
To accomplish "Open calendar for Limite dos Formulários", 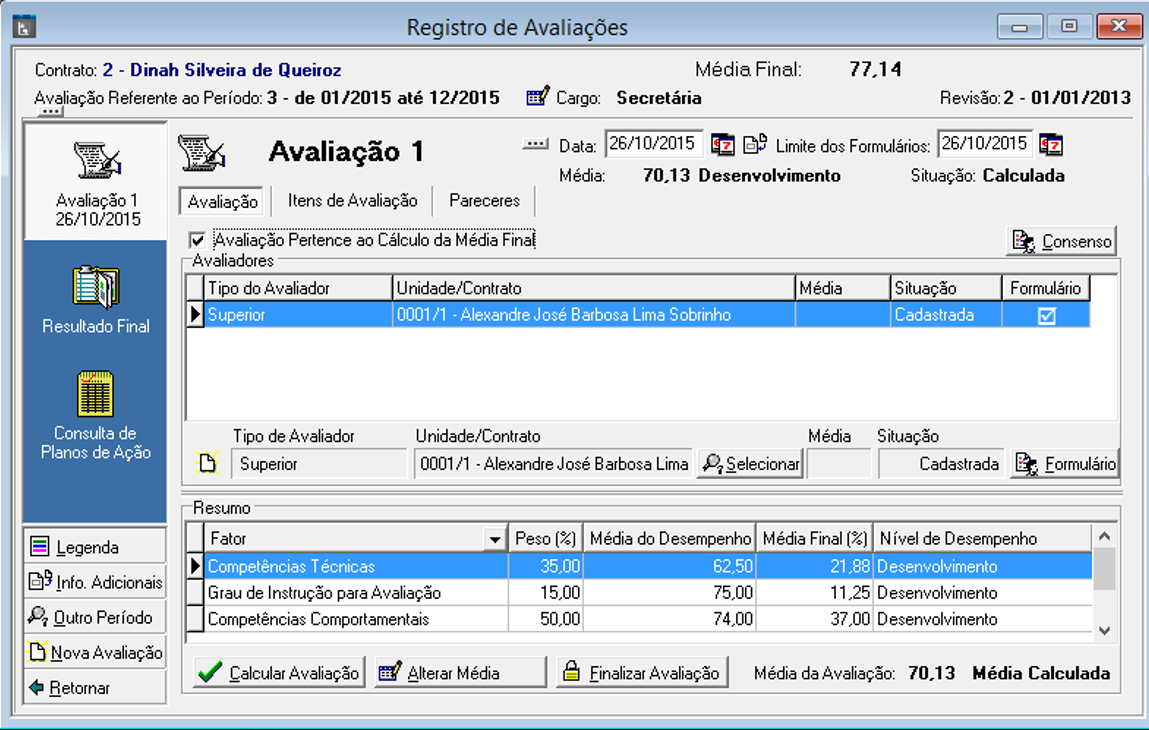I will [x=1050, y=145].
